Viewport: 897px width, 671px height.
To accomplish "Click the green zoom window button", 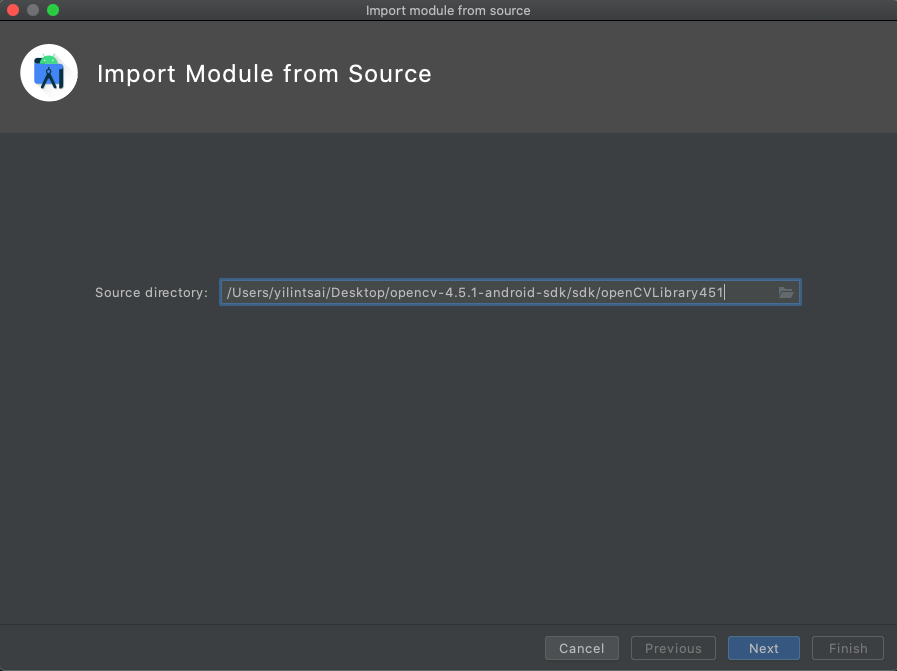I will coord(53,10).
